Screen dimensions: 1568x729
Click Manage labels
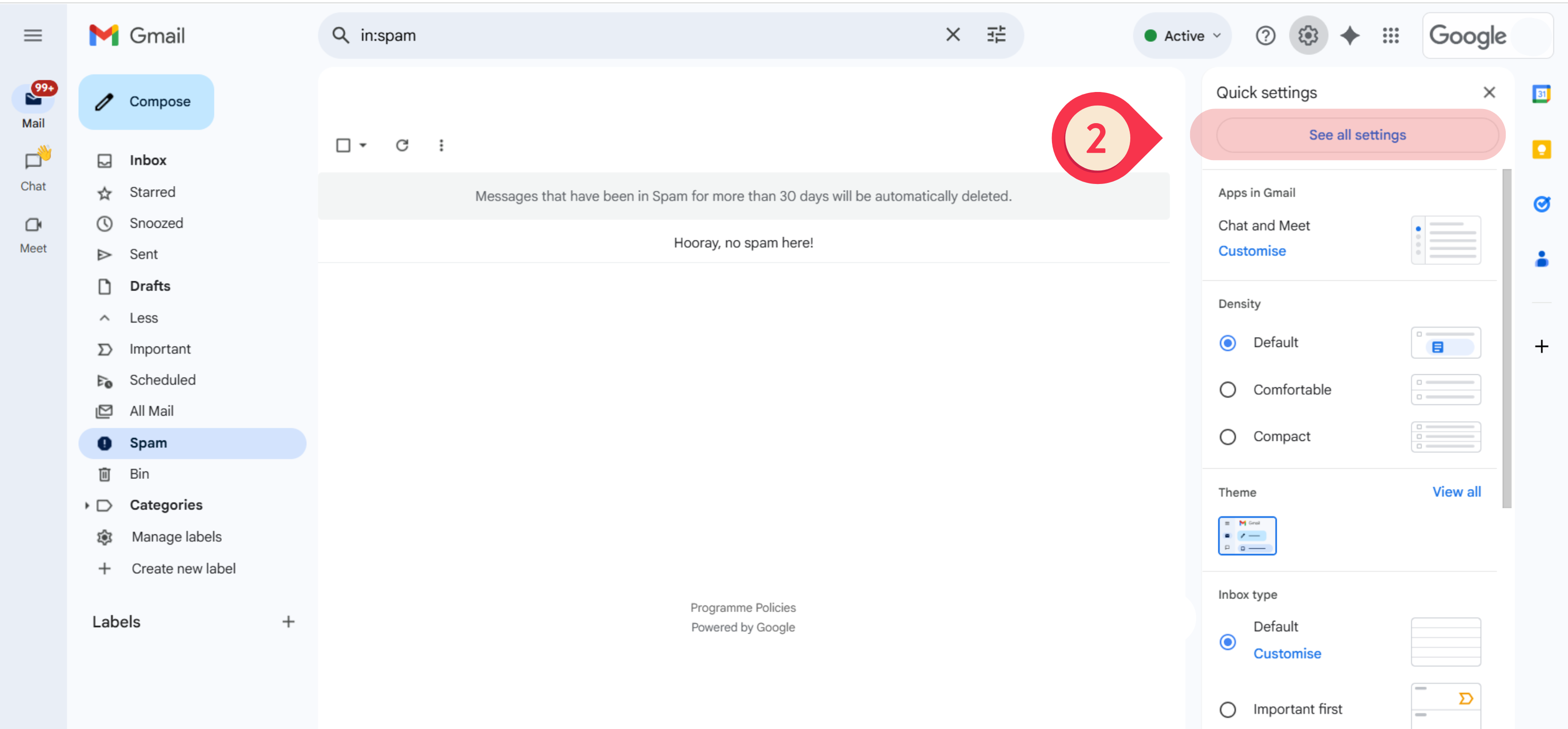tap(177, 537)
